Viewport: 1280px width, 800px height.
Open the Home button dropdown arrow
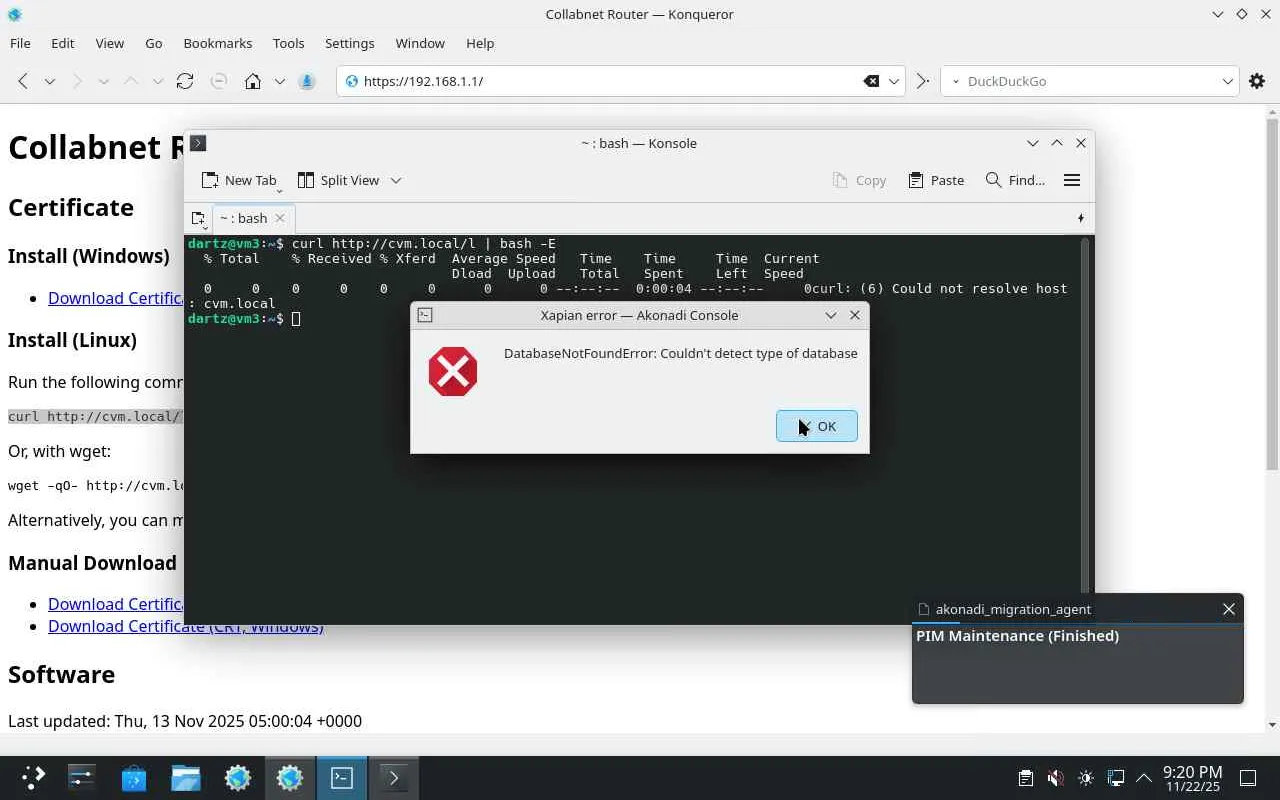279,81
